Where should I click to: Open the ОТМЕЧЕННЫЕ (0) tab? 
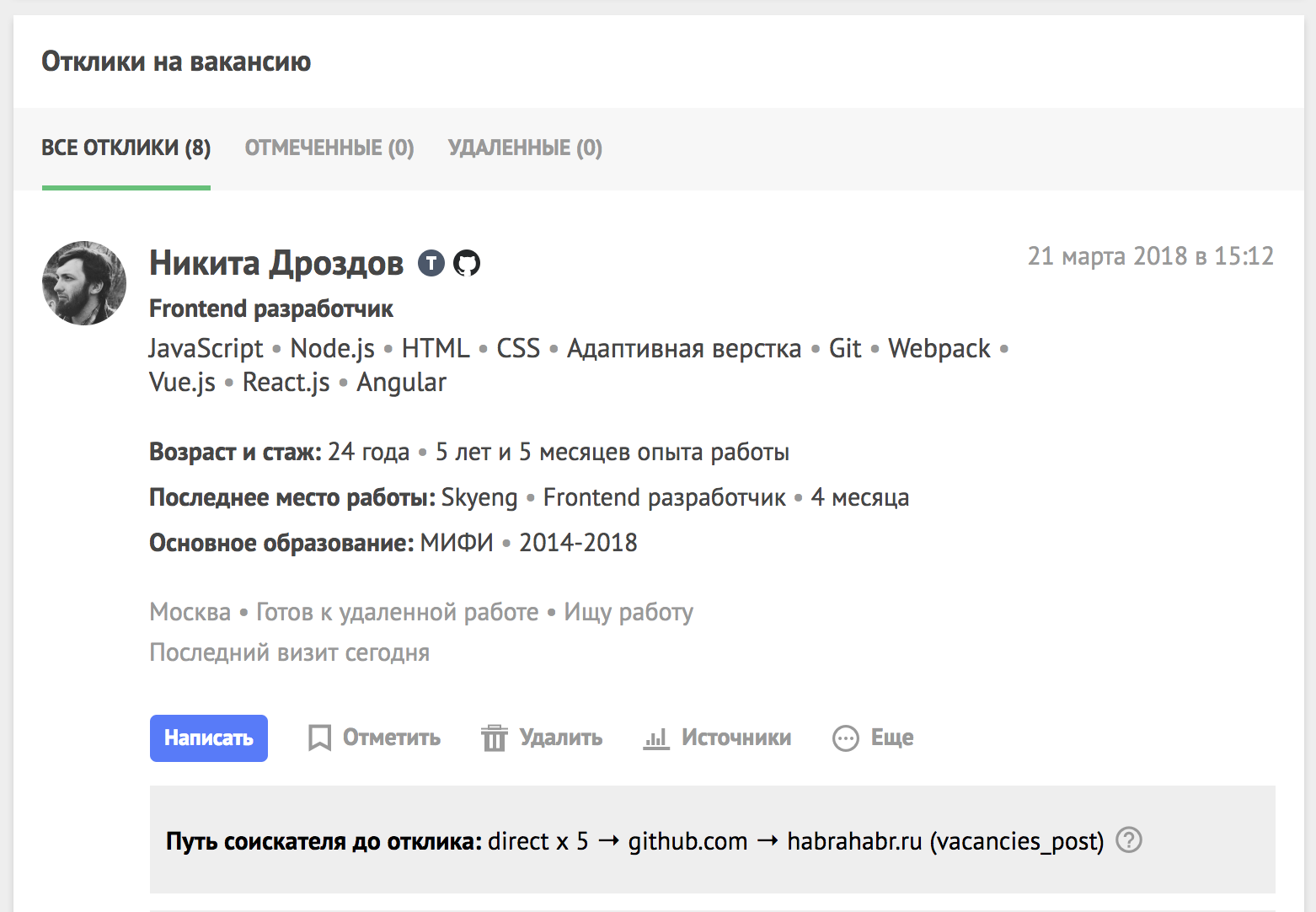[x=329, y=148]
